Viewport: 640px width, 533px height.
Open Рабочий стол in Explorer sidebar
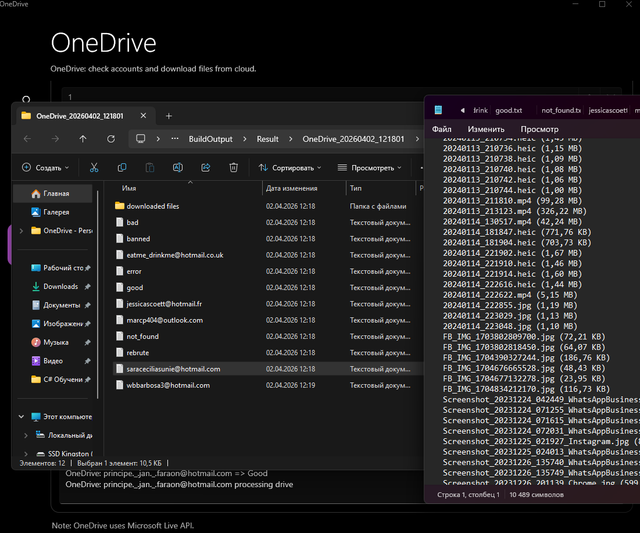click(63, 268)
